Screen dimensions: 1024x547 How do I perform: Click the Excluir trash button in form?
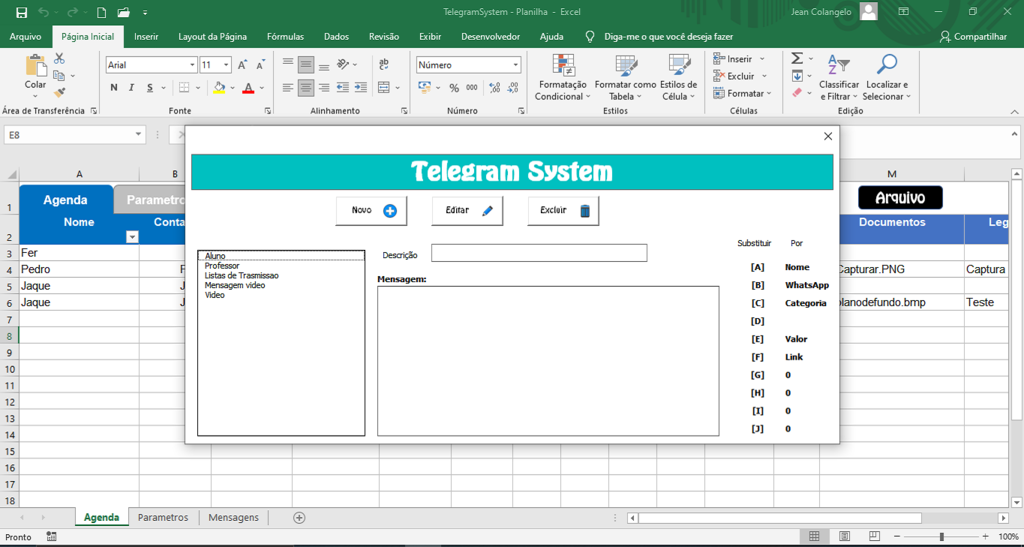coord(564,211)
